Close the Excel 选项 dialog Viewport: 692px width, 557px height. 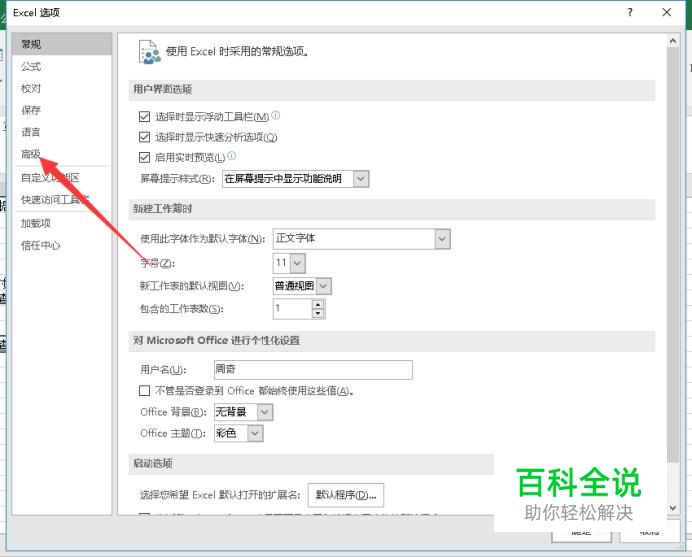click(667, 12)
